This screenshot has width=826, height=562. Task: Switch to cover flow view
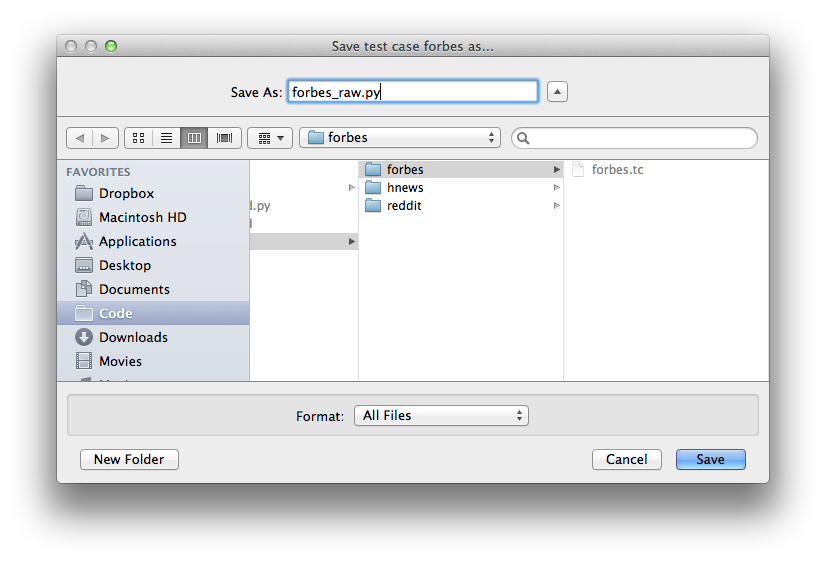point(224,138)
